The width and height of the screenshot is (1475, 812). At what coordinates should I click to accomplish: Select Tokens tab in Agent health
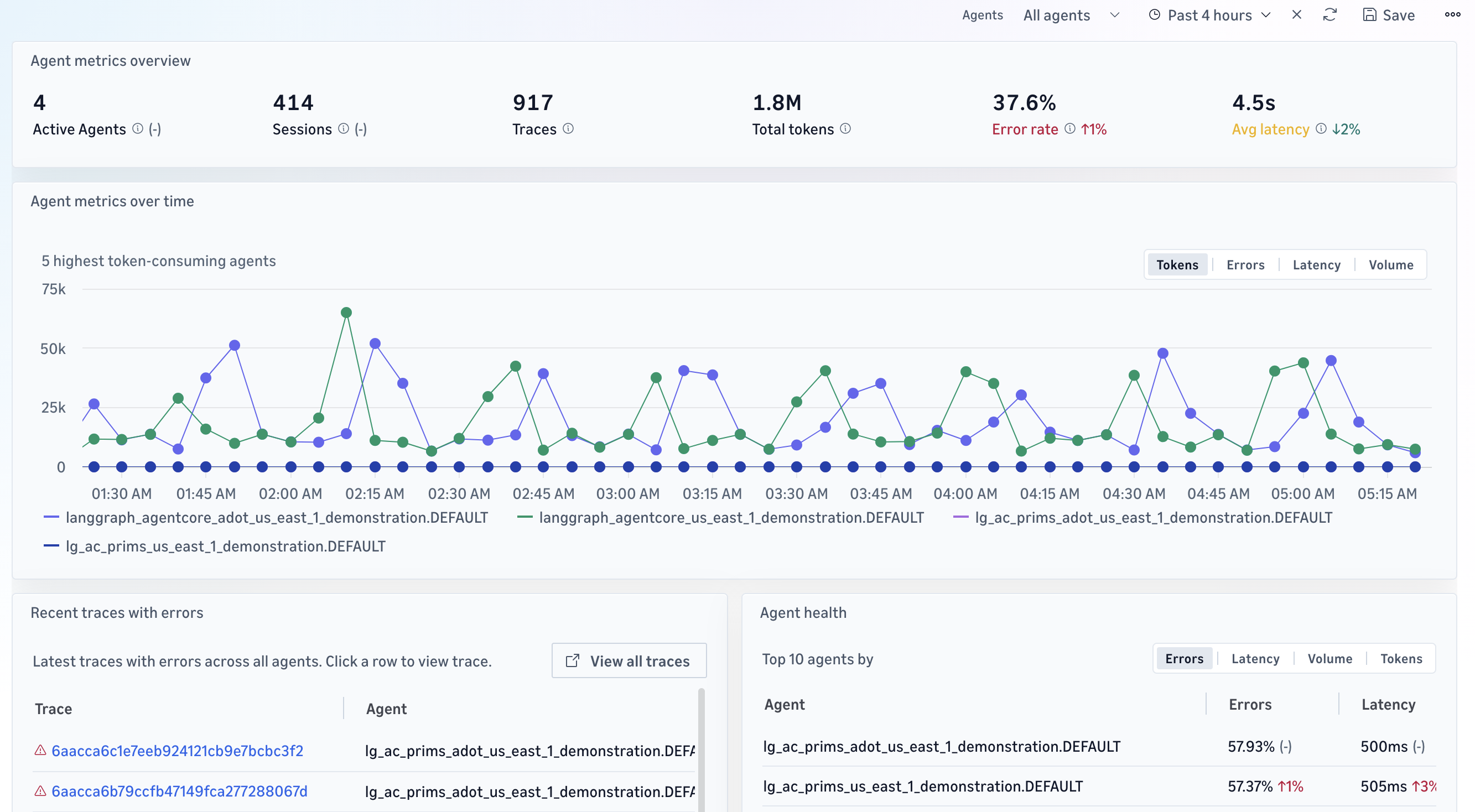tap(1401, 659)
